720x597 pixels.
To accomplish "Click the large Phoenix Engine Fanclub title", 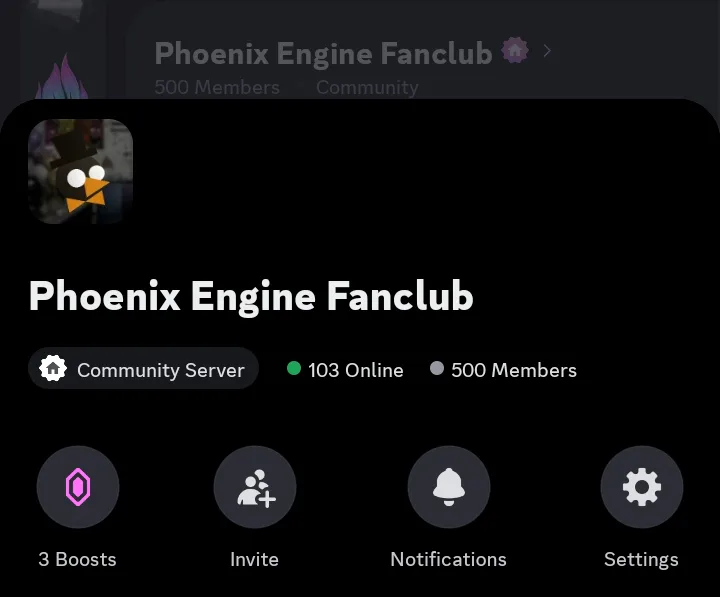I will [251, 297].
